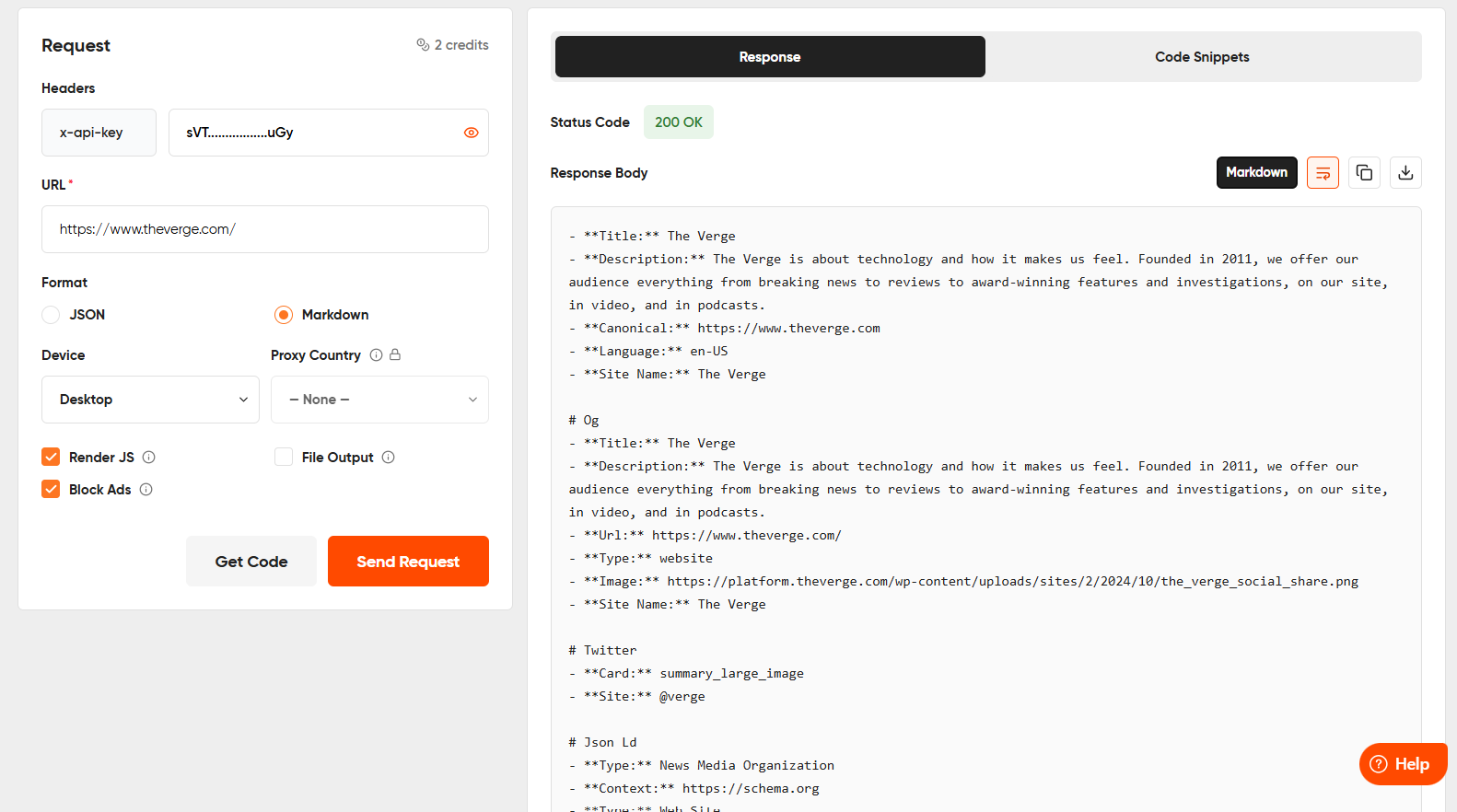Click the URL input field
This screenshot has height=812, width=1457.
click(265, 229)
